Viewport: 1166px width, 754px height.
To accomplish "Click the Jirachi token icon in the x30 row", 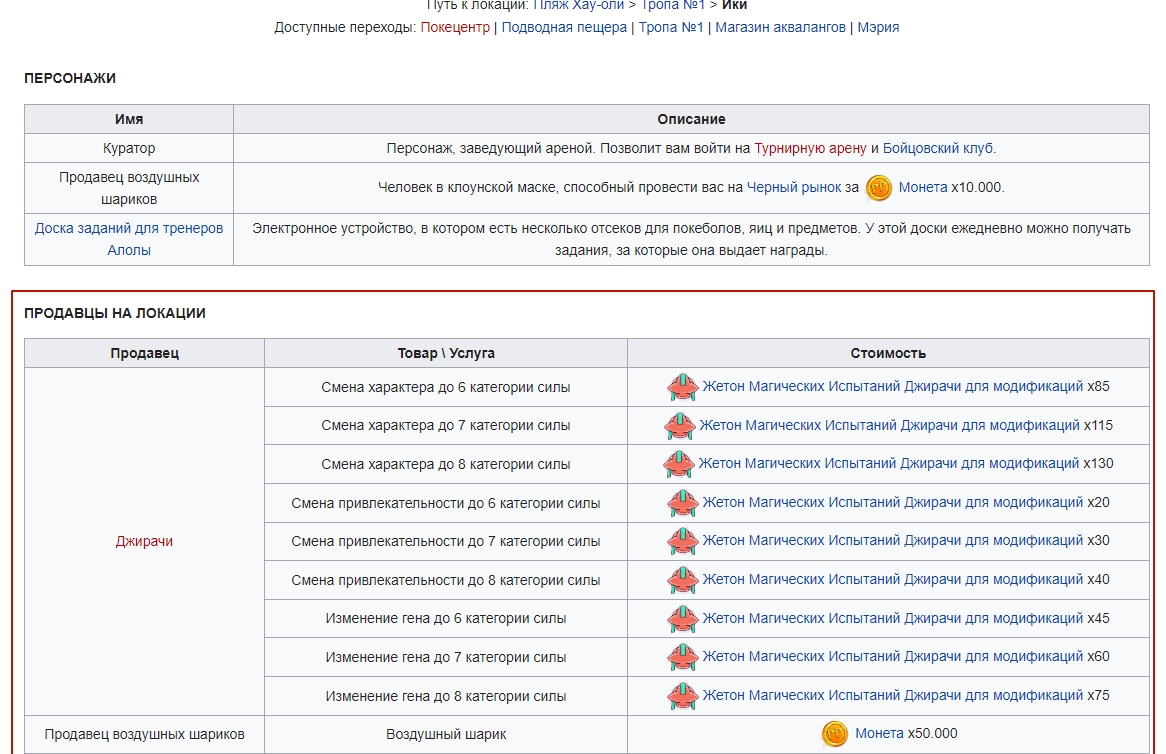I will (682, 541).
